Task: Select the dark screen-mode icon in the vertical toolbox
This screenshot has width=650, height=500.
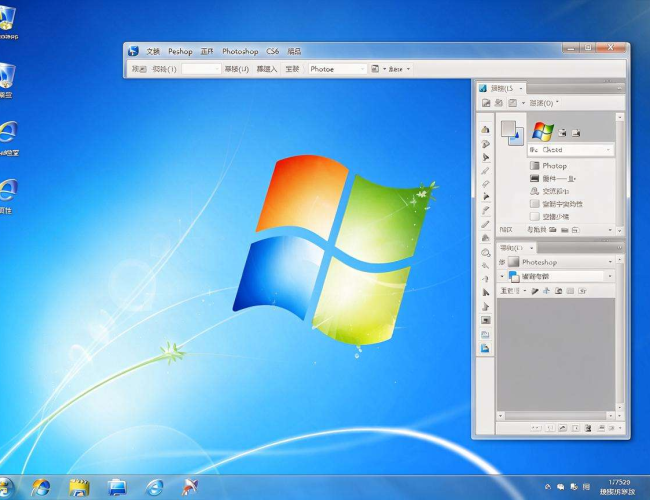Action: pos(485,320)
